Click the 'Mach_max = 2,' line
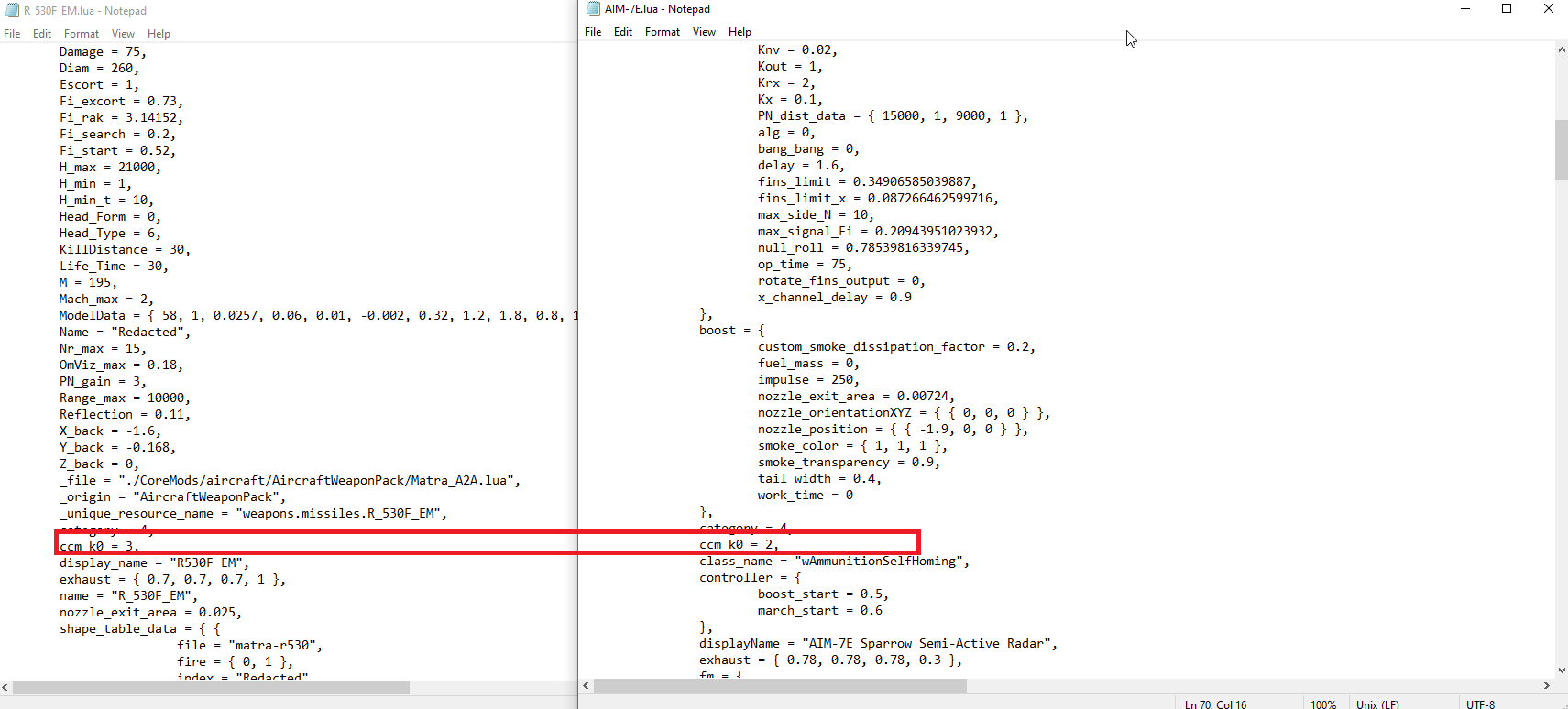 [x=107, y=300]
